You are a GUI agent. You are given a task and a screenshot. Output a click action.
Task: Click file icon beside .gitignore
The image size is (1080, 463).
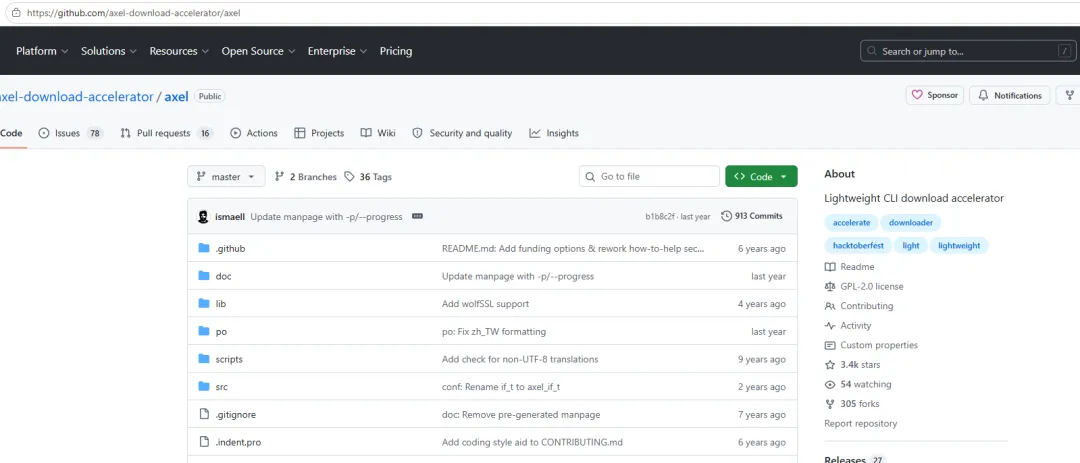coord(203,414)
